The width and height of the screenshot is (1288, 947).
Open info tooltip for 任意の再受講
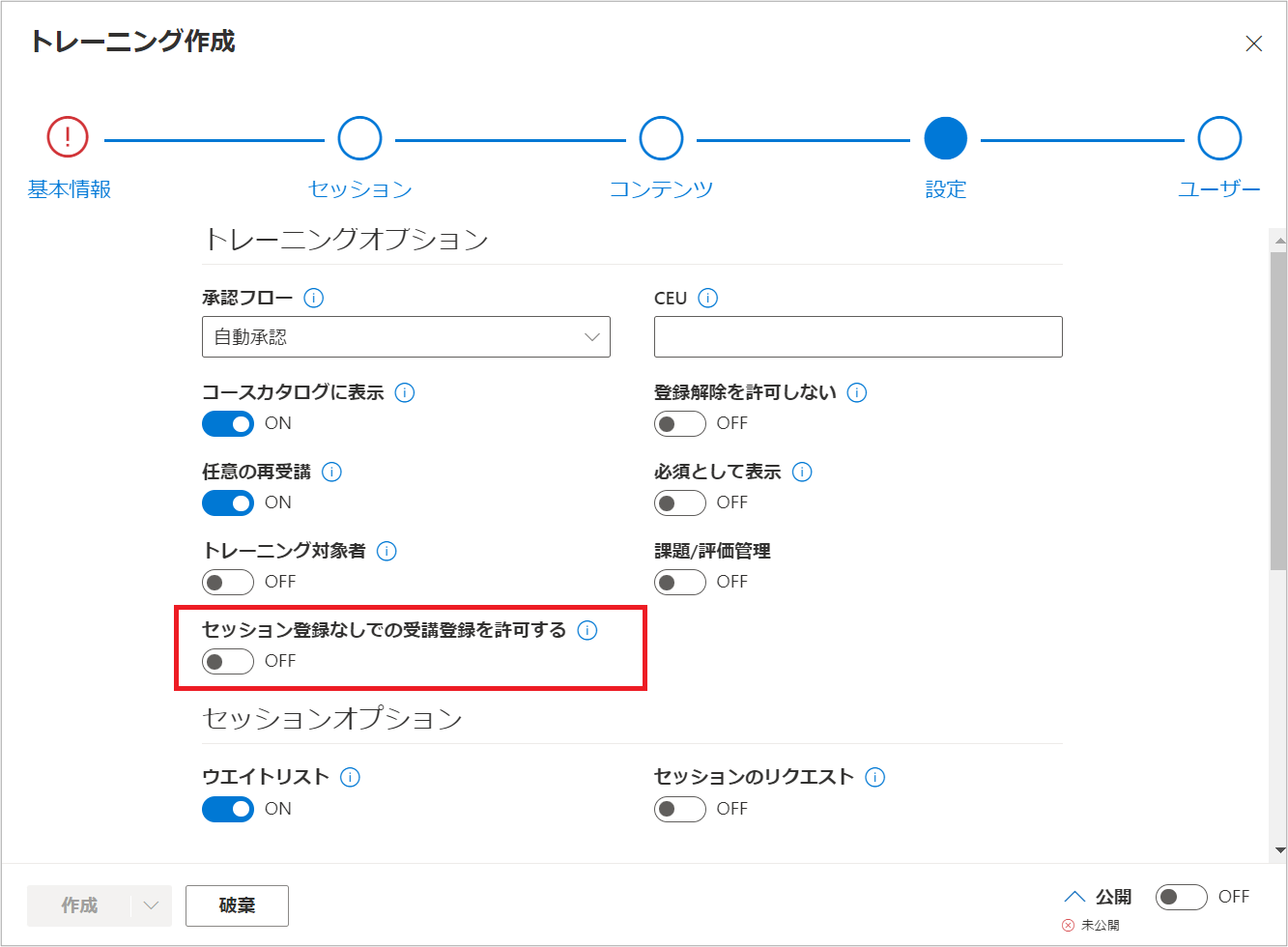(331, 472)
